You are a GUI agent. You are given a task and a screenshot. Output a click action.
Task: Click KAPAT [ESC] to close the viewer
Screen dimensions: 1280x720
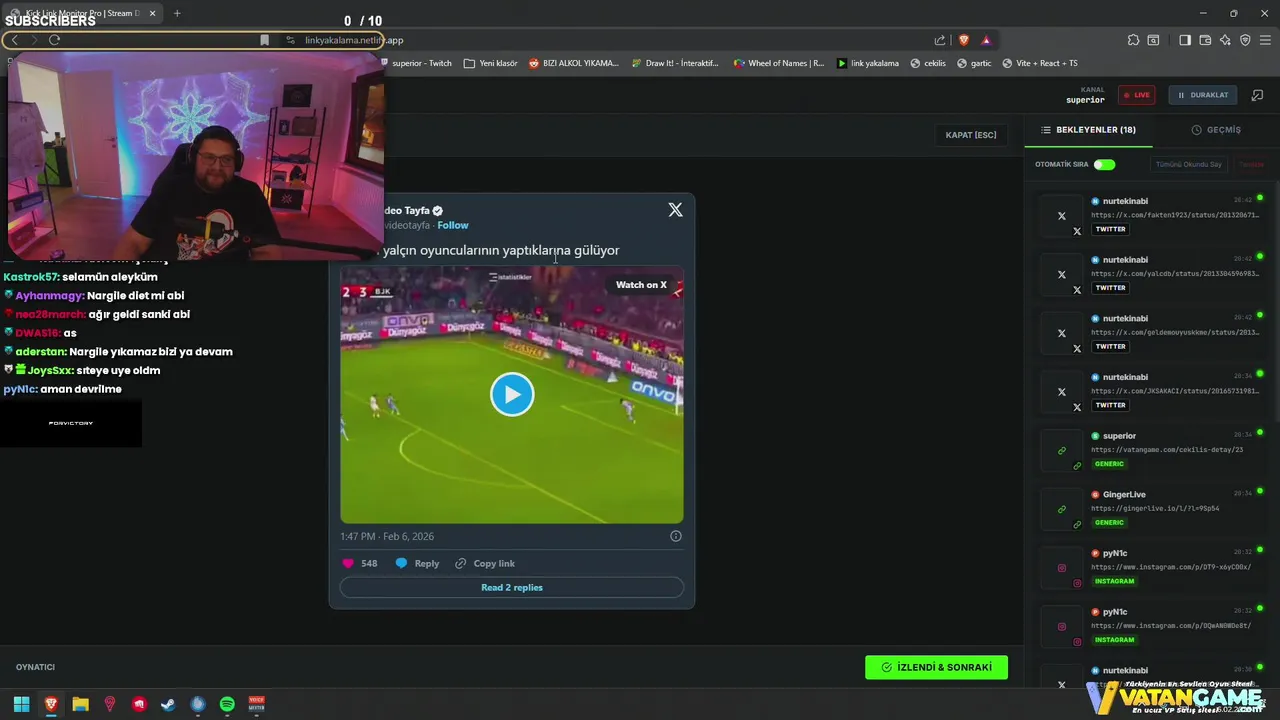click(971, 135)
